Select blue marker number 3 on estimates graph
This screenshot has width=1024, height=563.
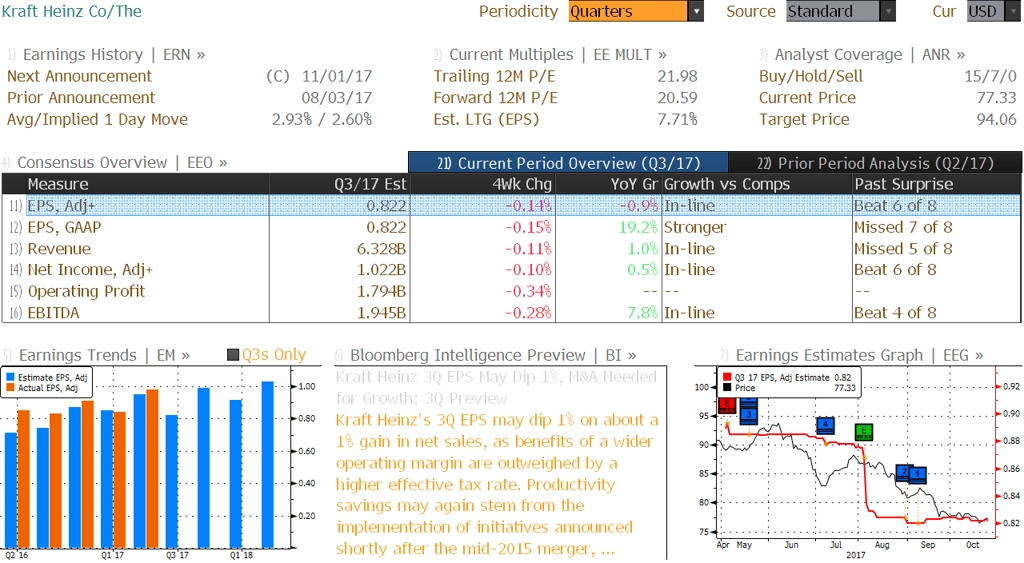click(748, 414)
